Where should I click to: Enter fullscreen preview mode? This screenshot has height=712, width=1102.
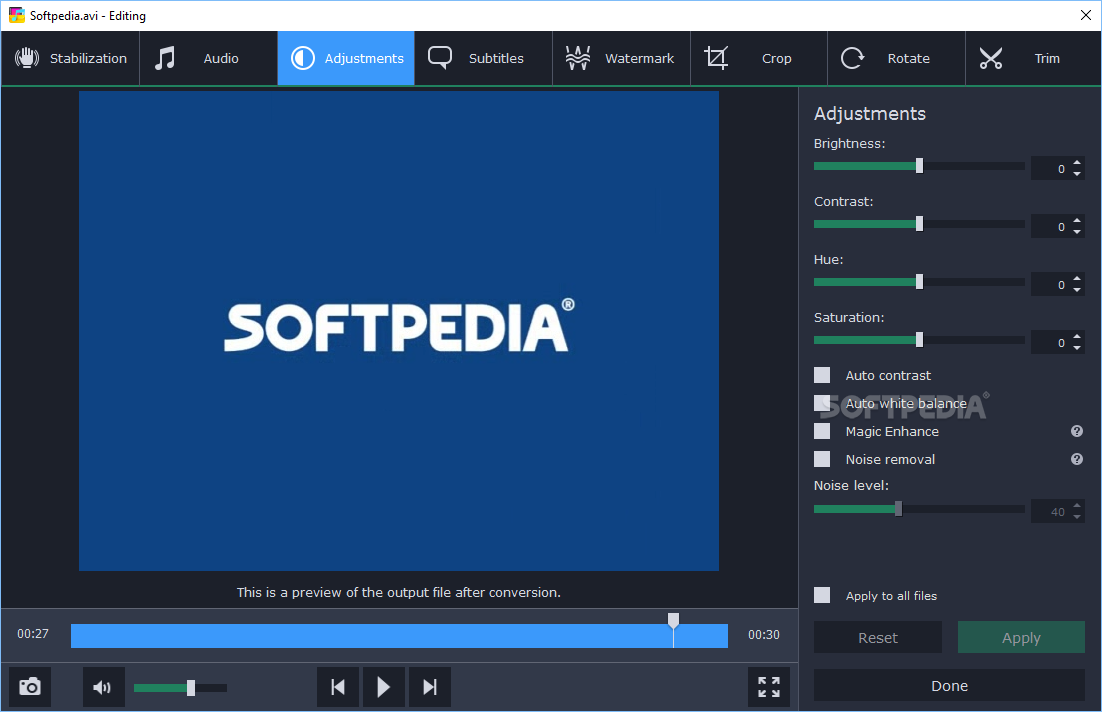pyautogui.click(x=769, y=687)
